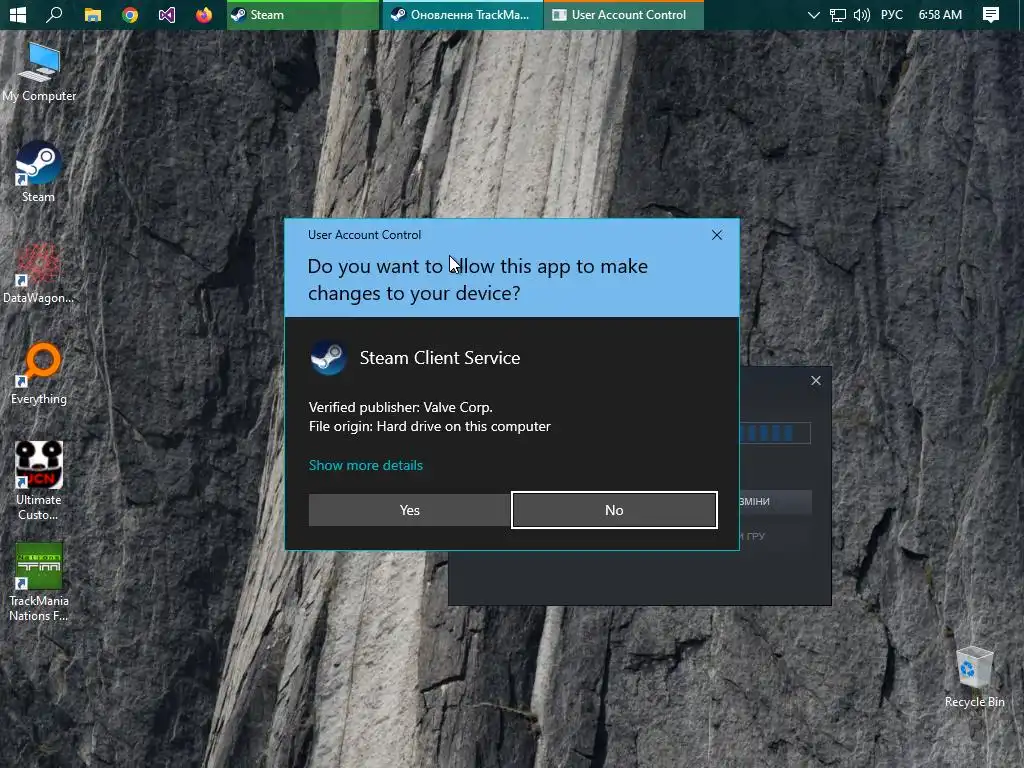Close the Steam update window behind
Screen dimensions: 1024x768
coord(816,381)
